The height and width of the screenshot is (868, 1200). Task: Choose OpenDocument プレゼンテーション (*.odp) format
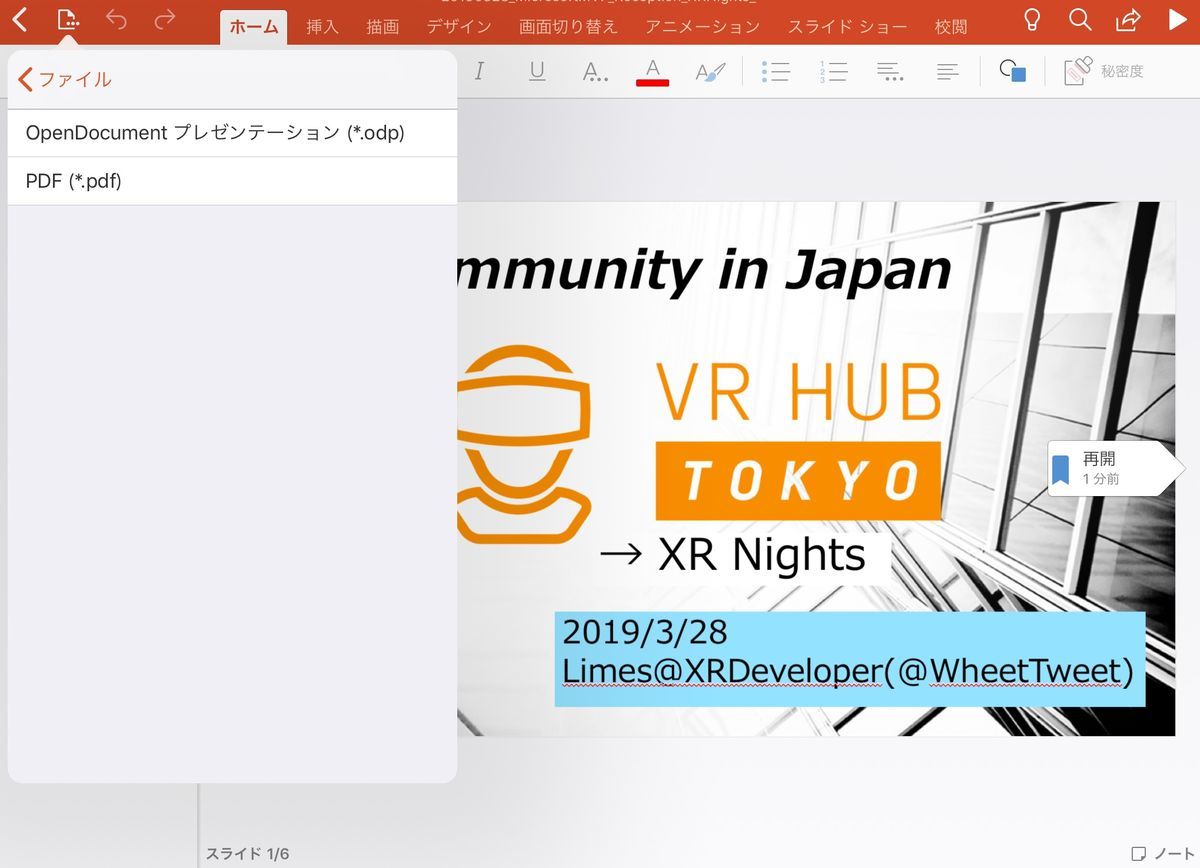pos(232,133)
